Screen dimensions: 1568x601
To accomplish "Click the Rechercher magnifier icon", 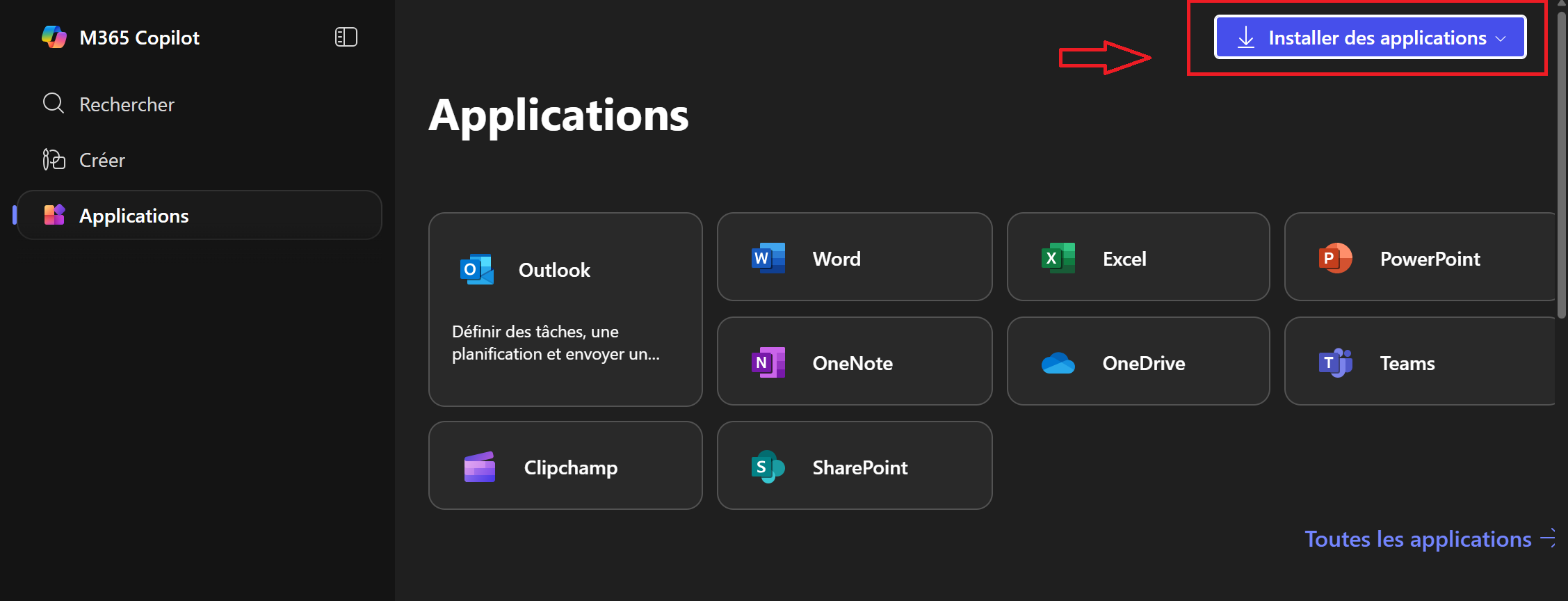I will [x=54, y=104].
